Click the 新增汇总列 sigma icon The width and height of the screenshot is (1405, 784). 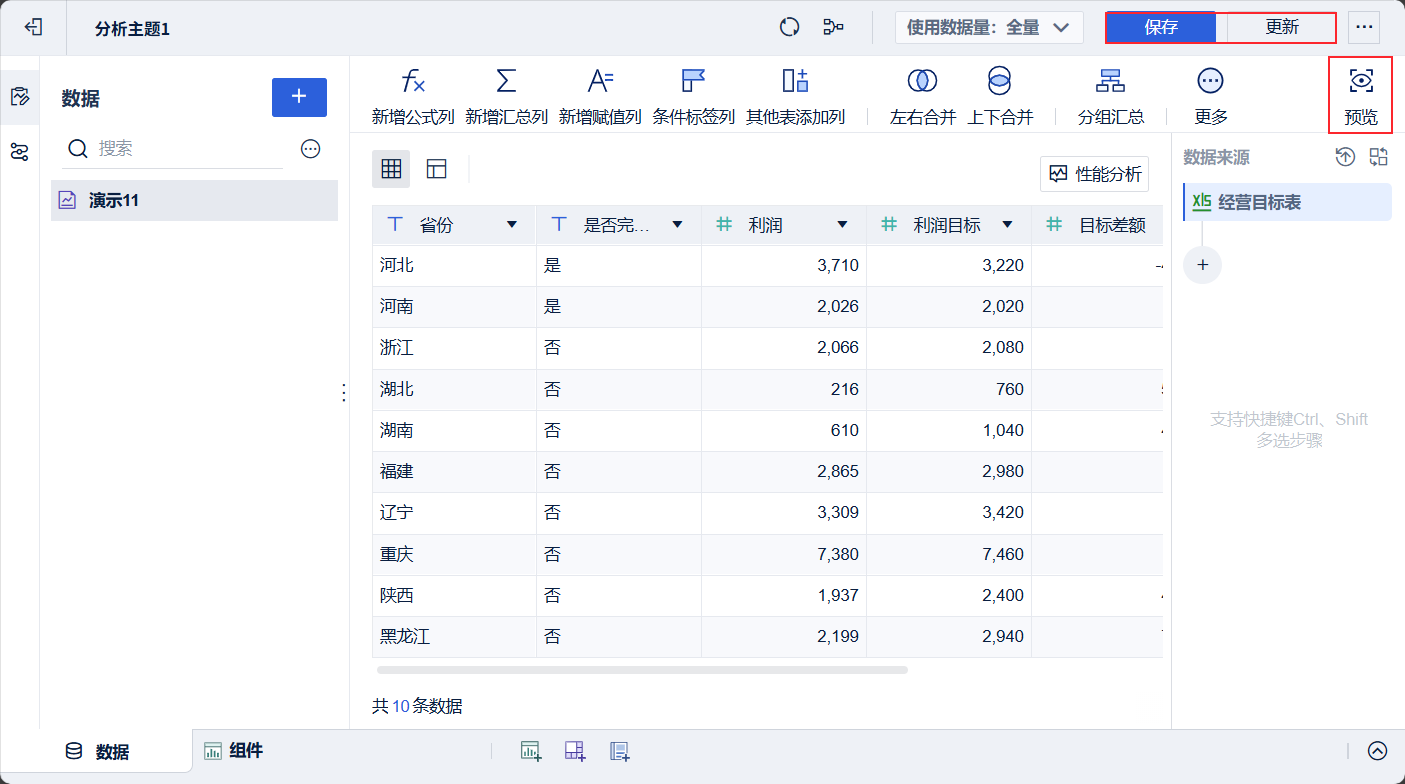pos(506,81)
